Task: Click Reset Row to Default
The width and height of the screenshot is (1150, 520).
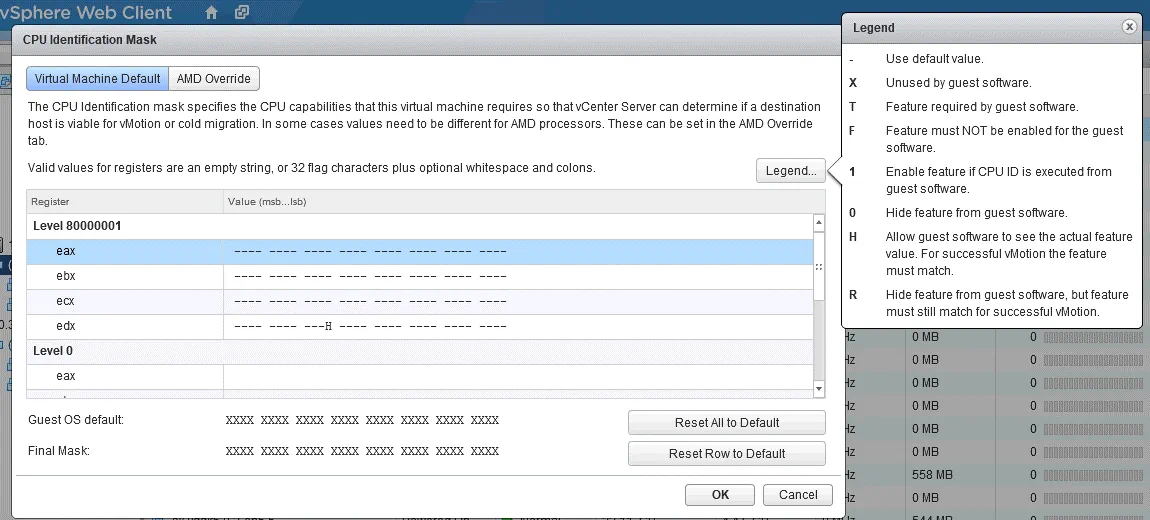Action: pyautogui.click(x=726, y=454)
